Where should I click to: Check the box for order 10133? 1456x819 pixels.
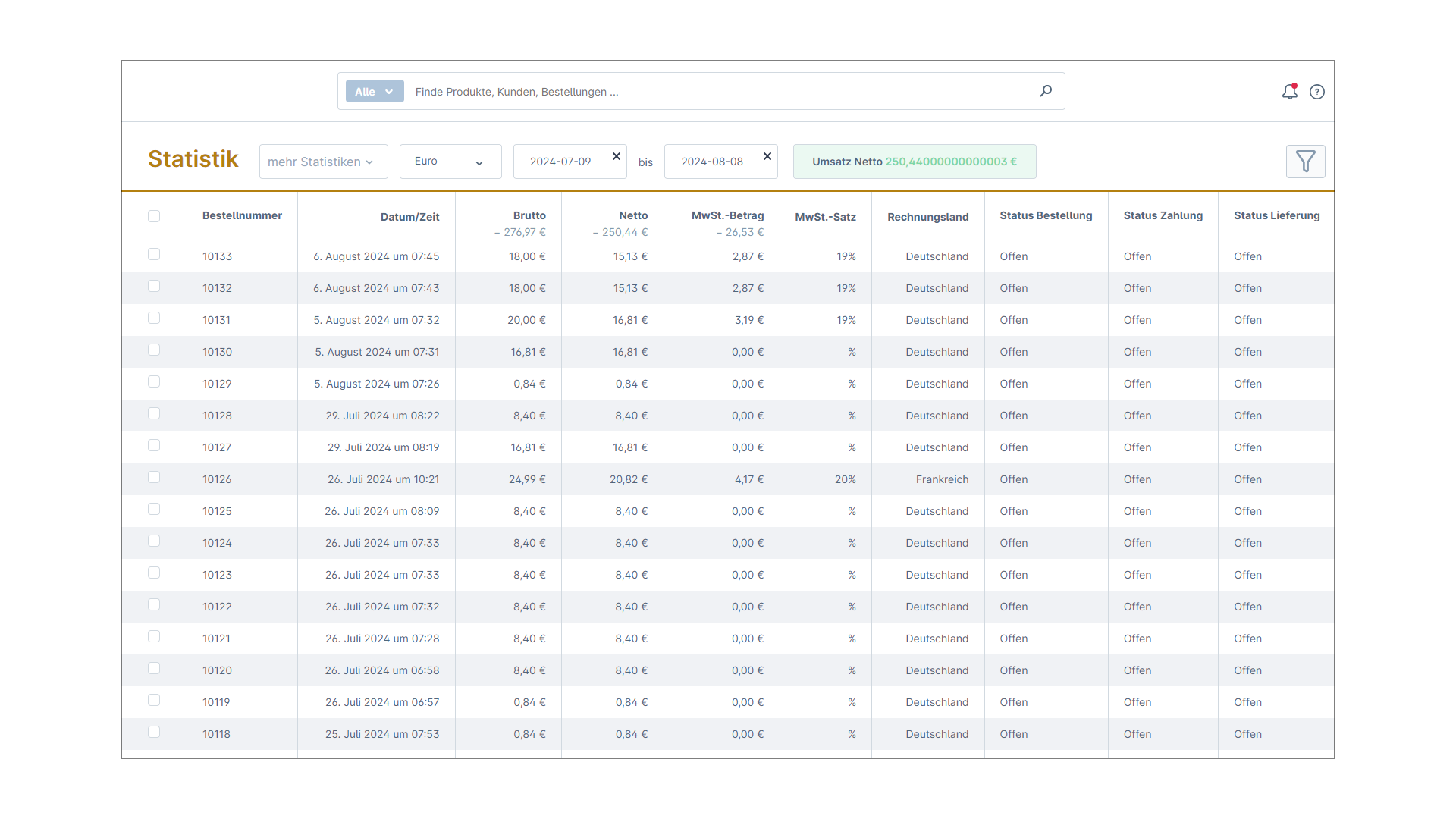154,254
